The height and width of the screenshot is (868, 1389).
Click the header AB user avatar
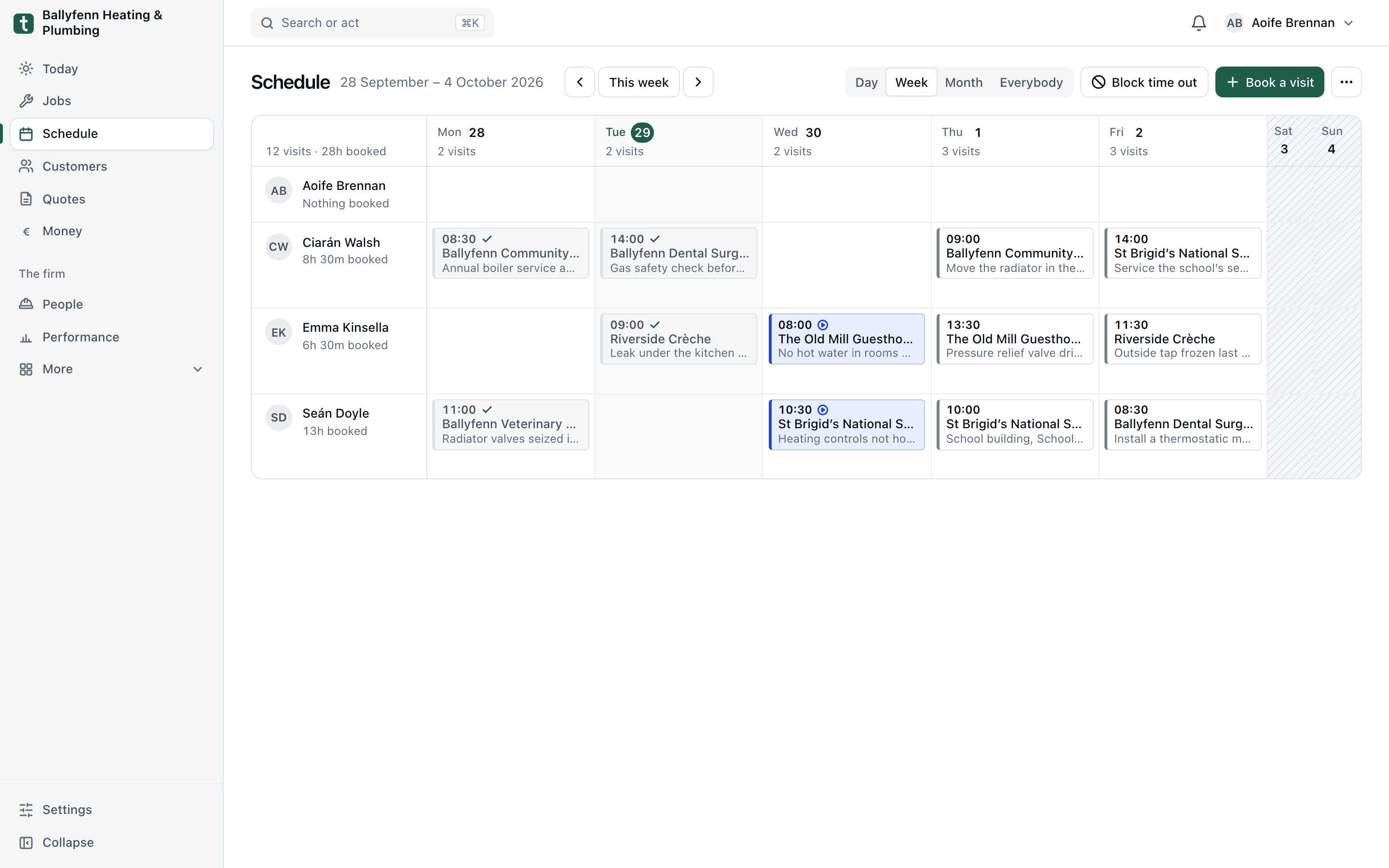pos(1234,23)
